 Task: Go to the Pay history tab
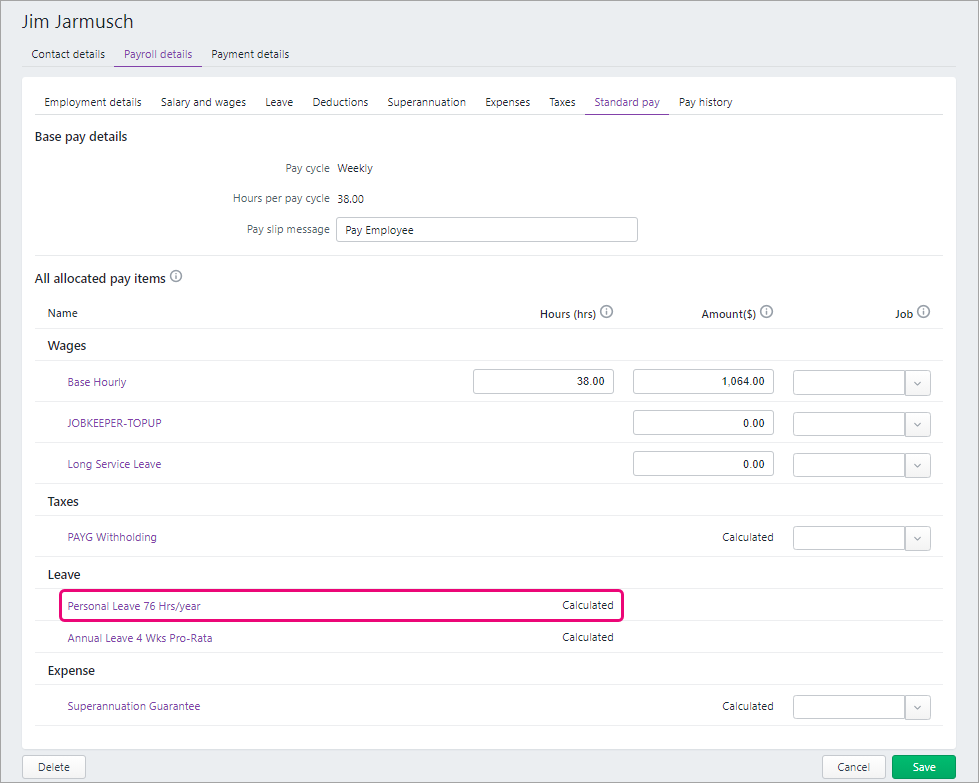[705, 102]
